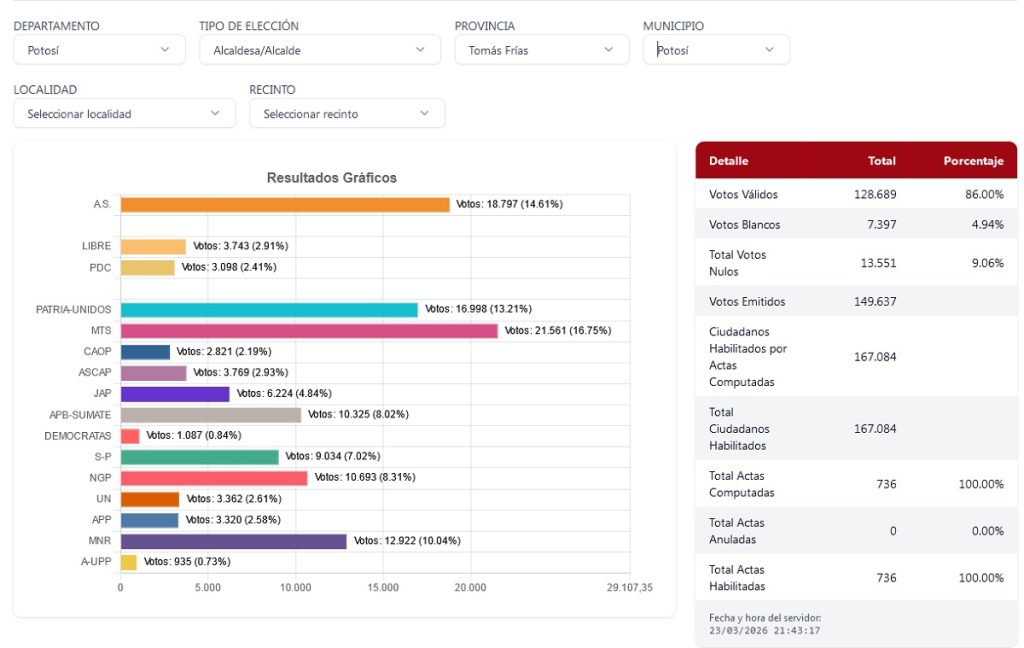Open the Departamento dropdown showing Potosí
The height and width of the screenshot is (648, 1024).
tap(99, 50)
